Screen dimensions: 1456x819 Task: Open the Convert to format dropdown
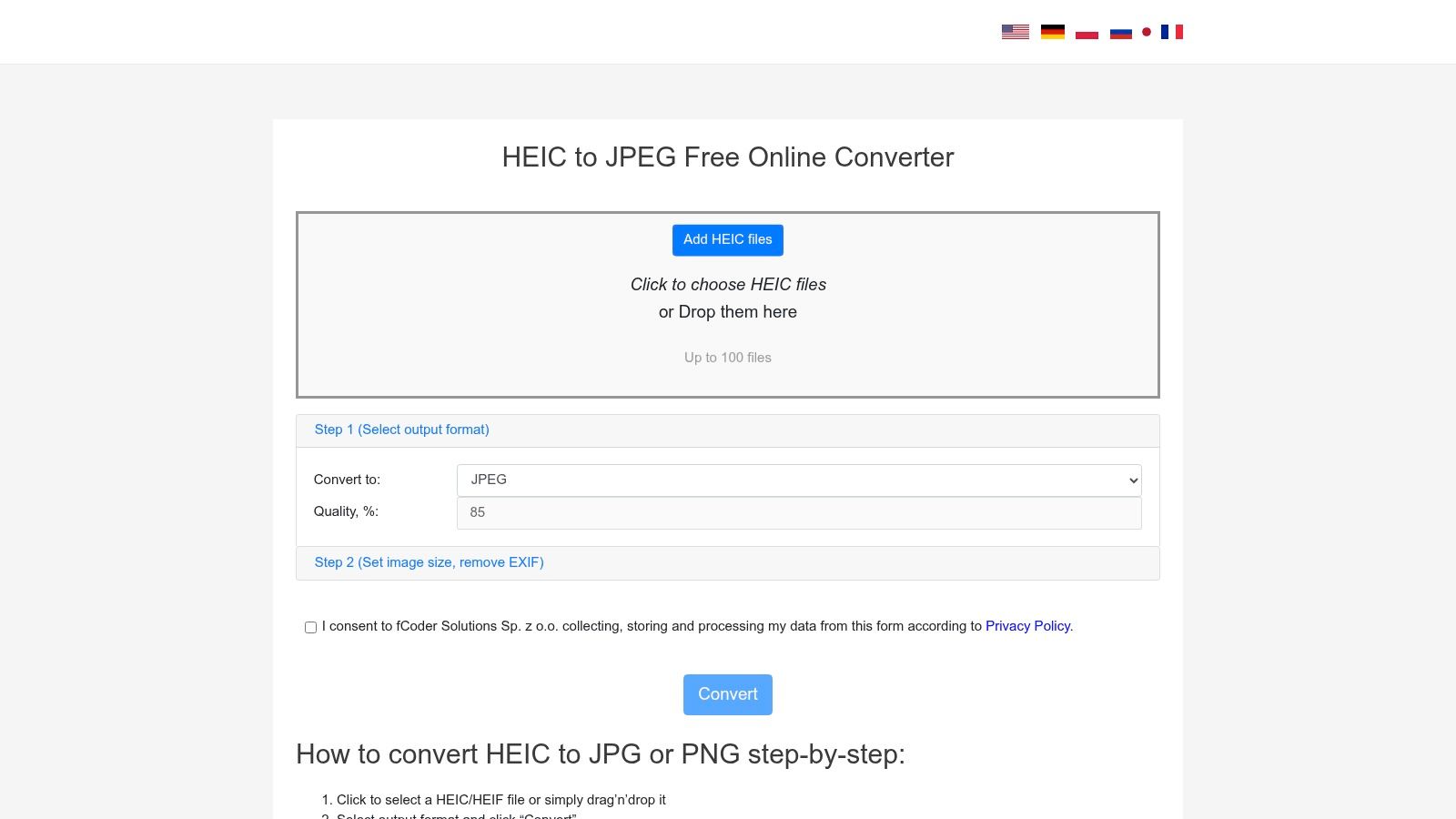799,480
